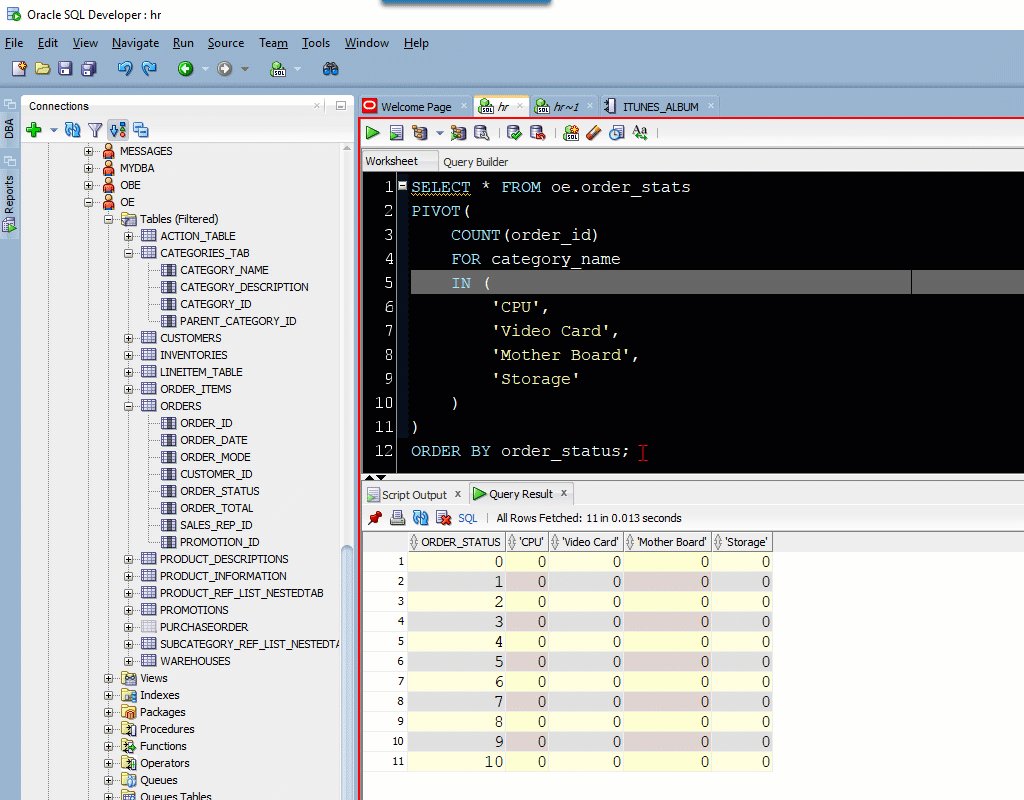Image resolution: width=1024 pixels, height=800 pixels.
Task: Click the Autotrace icon
Action: pos(458,133)
